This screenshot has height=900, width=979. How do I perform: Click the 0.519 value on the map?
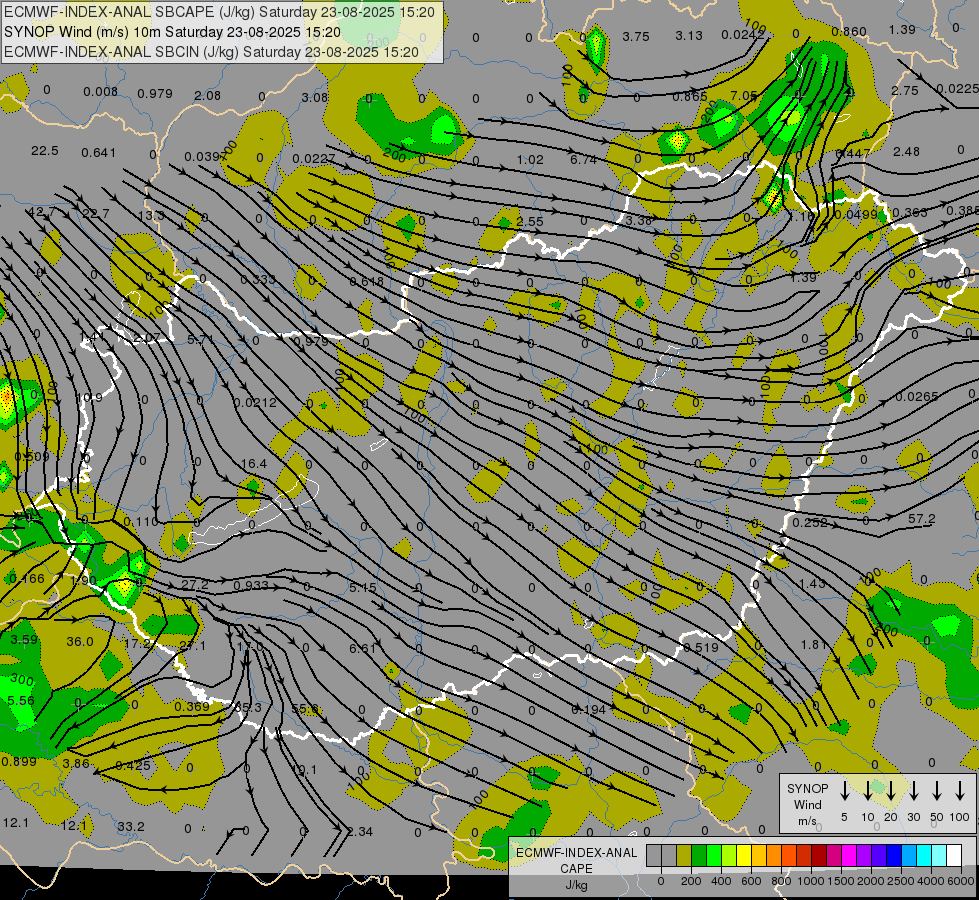click(x=701, y=648)
